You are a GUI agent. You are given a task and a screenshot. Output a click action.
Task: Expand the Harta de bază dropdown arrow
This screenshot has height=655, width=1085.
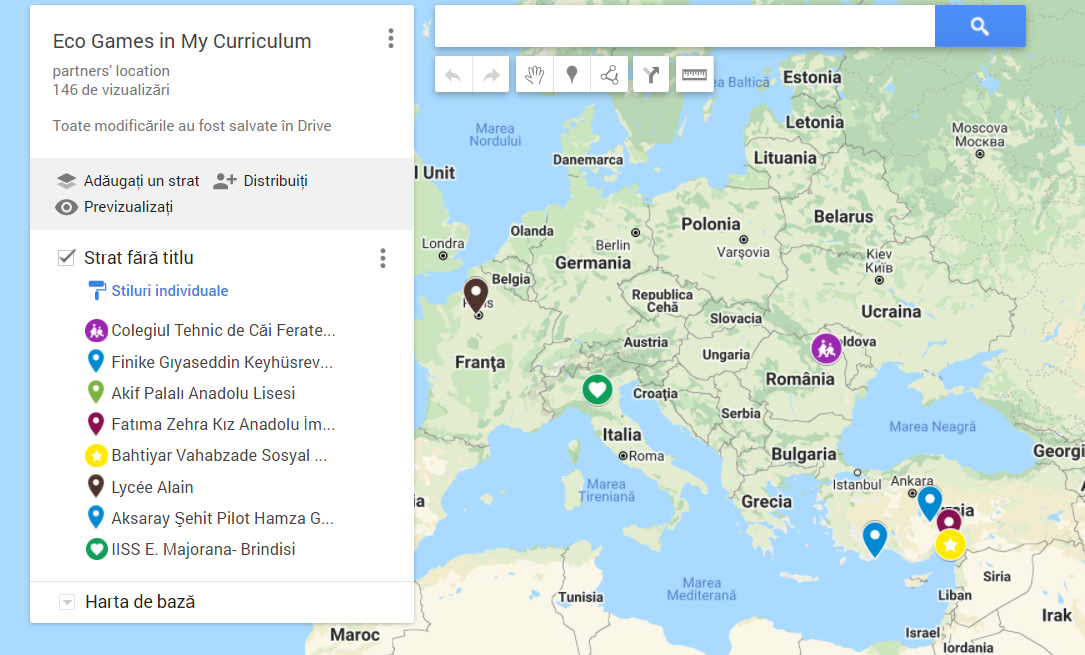tap(67, 602)
